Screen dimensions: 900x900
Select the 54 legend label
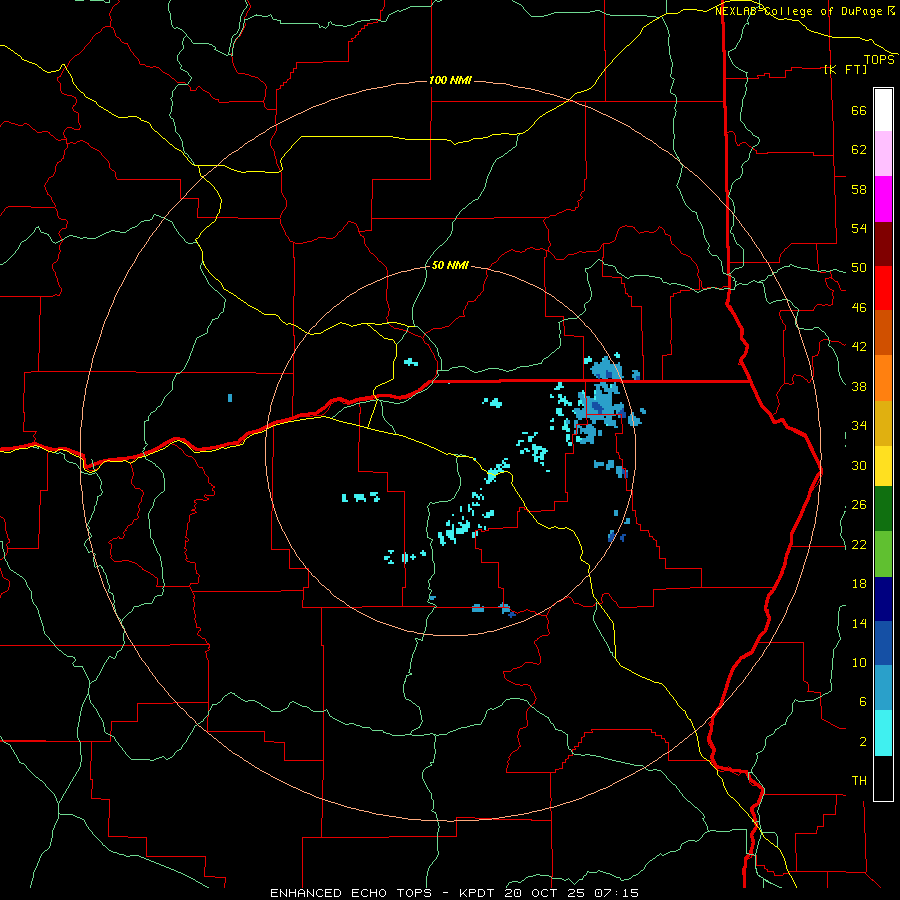tap(859, 228)
